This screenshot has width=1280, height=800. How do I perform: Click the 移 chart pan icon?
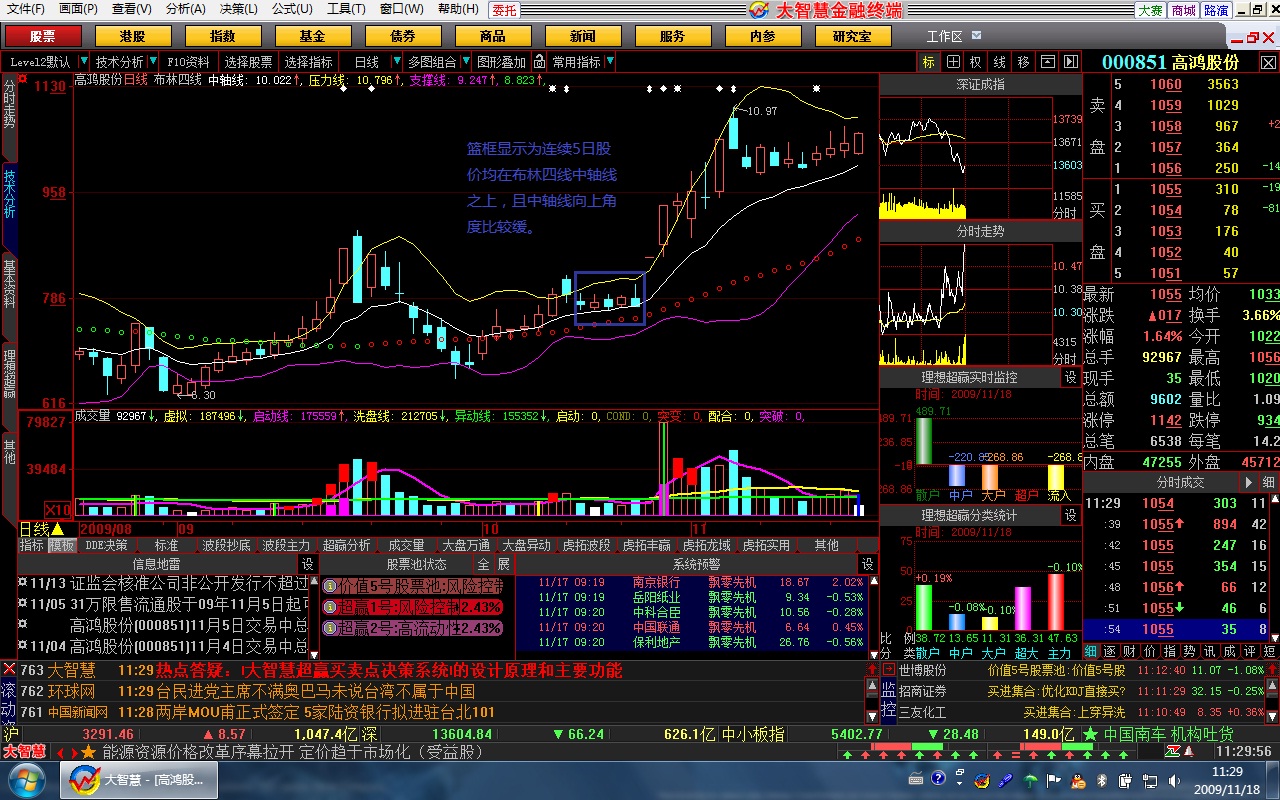click(1021, 63)
